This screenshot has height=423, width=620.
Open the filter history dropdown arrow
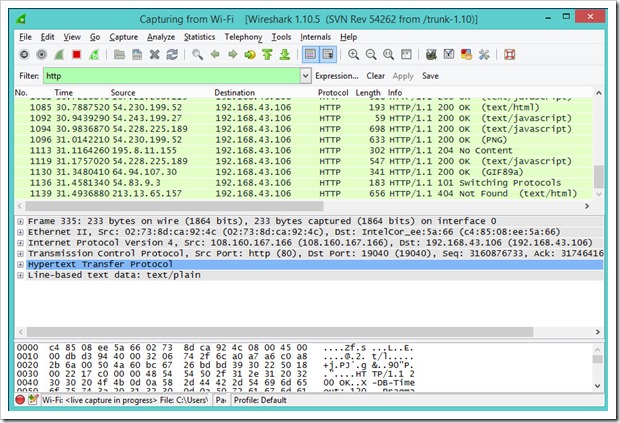pyautogui.click(x=305, y=76)
